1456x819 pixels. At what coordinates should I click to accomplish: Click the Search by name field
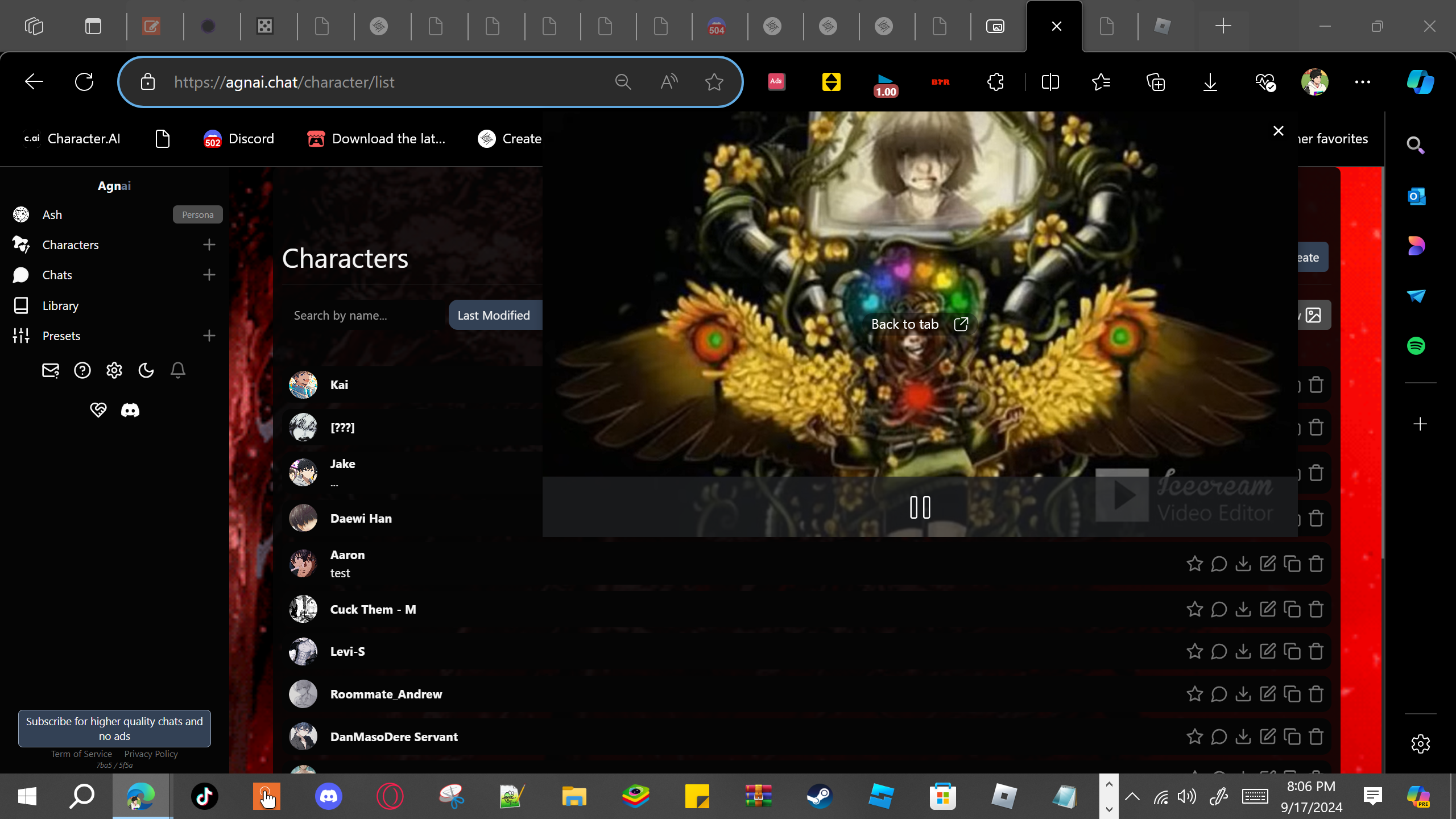(364, 315)
